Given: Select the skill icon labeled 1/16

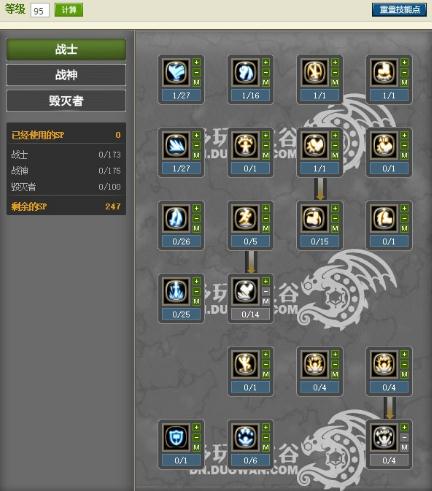Looking at the screenshot, I should click(x=245, y=72).
